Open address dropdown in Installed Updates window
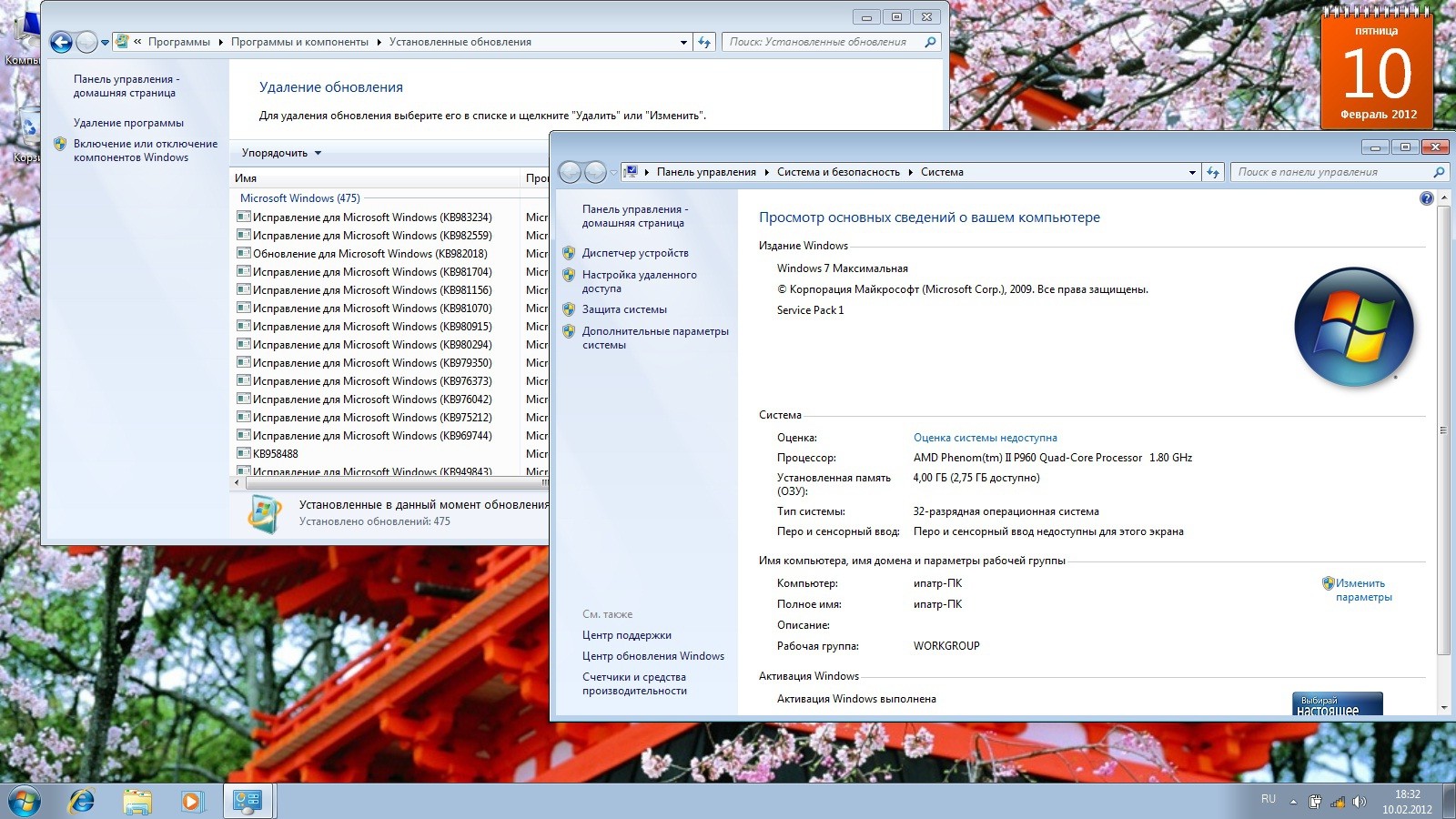Viewport: 1456px width, 819px height. (x=683, y=42)
